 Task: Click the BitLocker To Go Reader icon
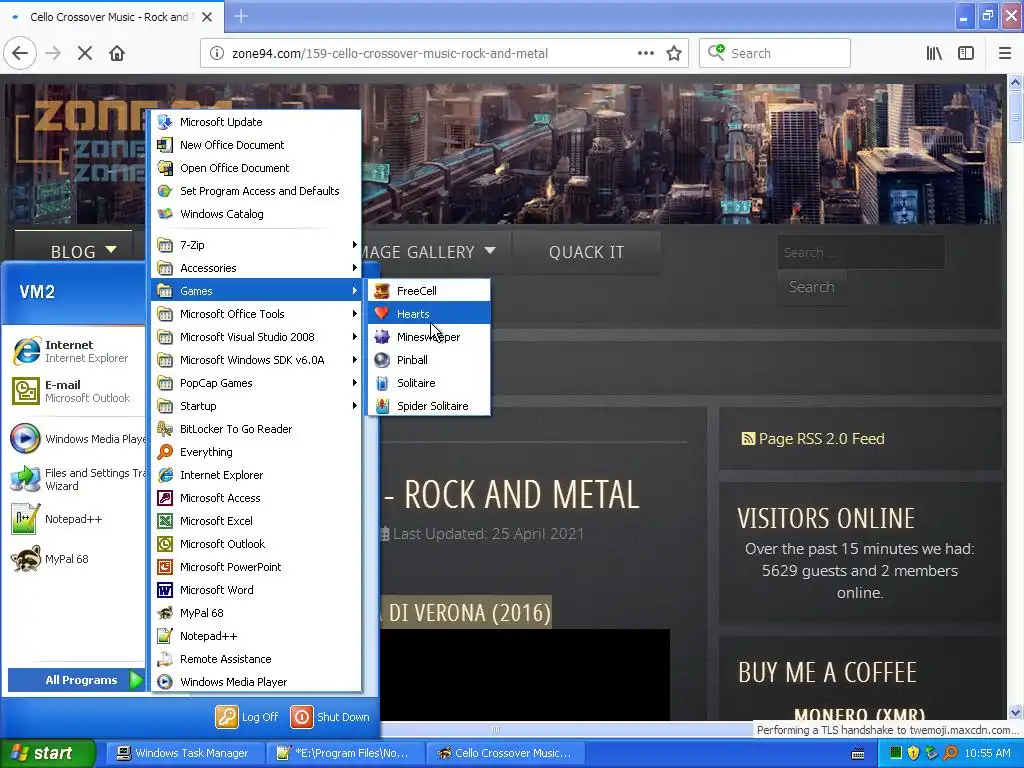pyautogui.click(x=165, y=429)
